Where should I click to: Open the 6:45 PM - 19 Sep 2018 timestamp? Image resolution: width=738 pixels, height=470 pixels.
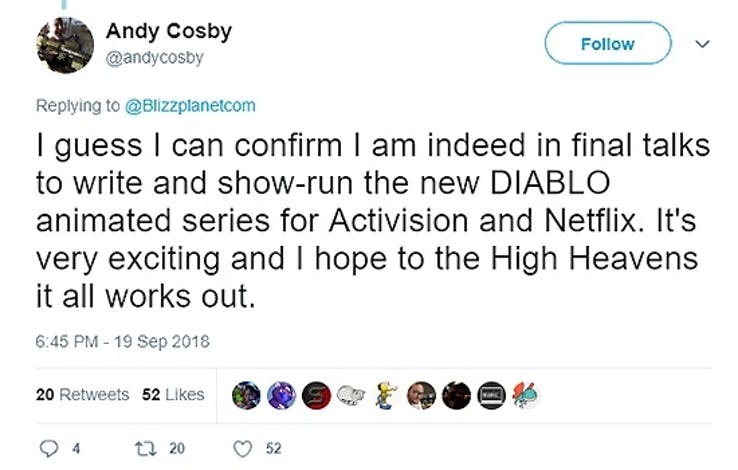[122, 341]
